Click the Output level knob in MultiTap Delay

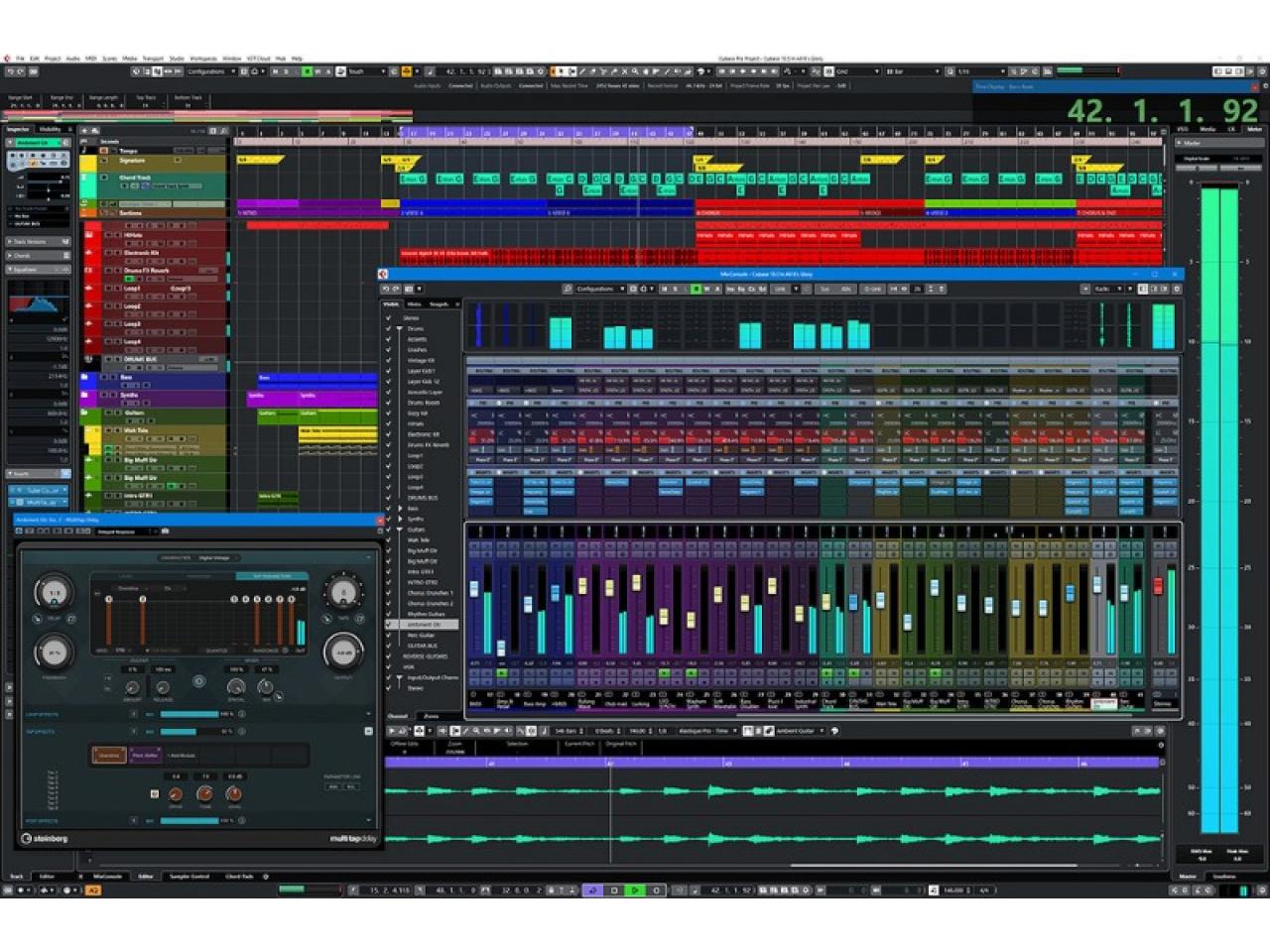pos(343,653)
